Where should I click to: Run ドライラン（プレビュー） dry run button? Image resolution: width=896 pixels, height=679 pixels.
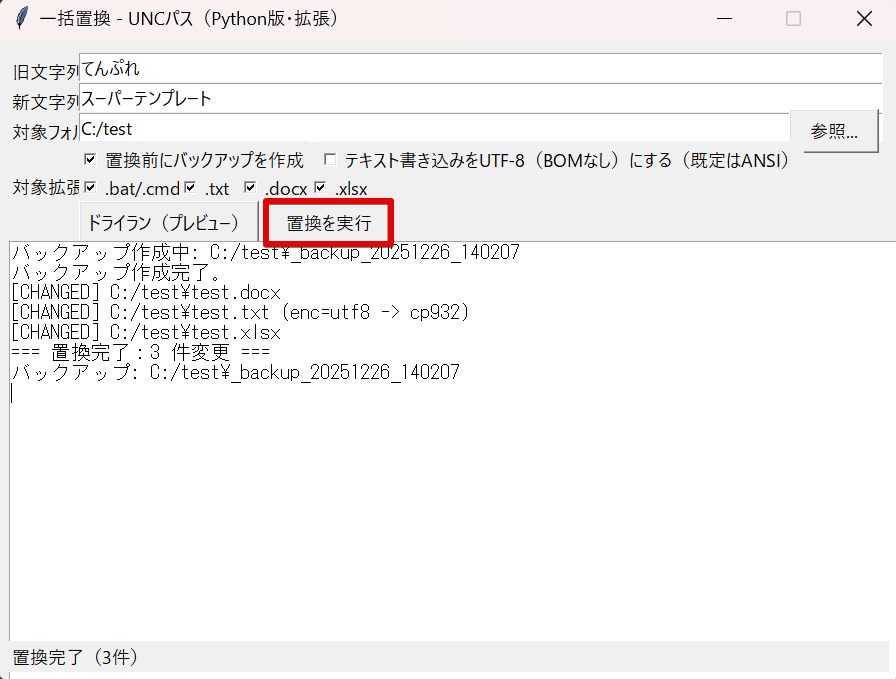pos(163,223)
